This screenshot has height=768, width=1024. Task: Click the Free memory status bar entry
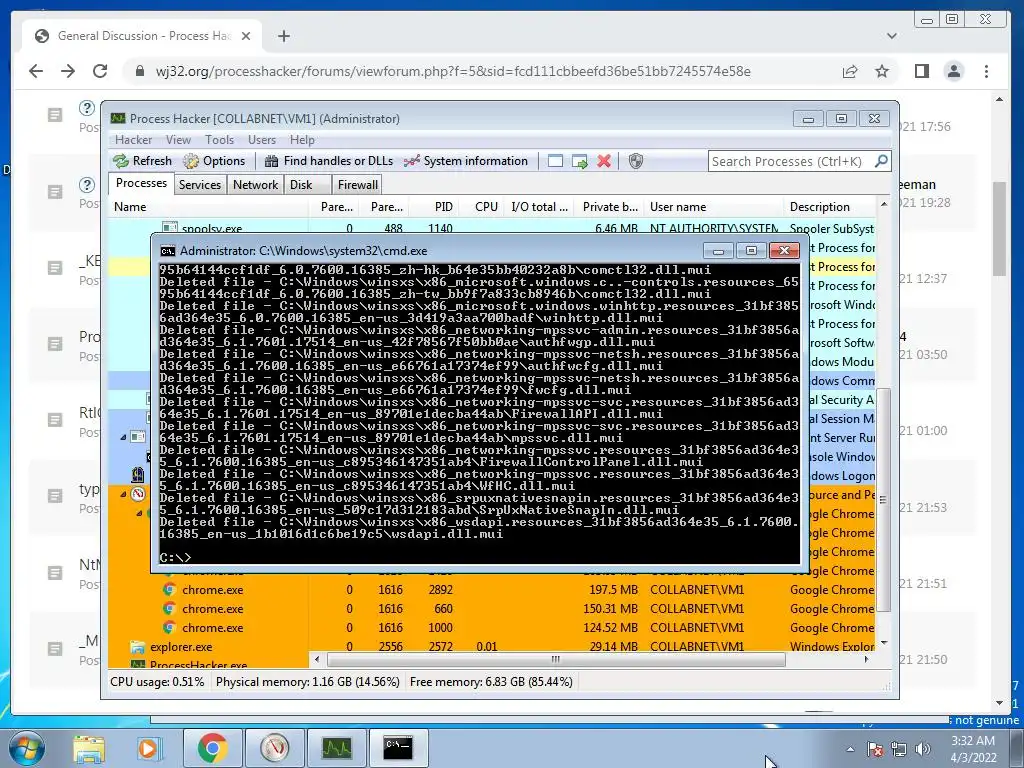[x=491, y=682]
